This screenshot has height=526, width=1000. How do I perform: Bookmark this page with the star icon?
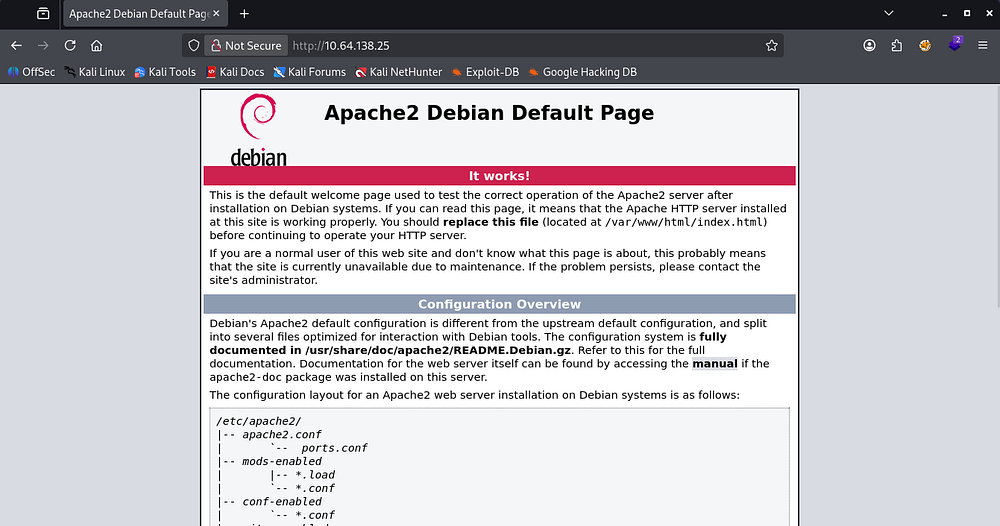771,45
